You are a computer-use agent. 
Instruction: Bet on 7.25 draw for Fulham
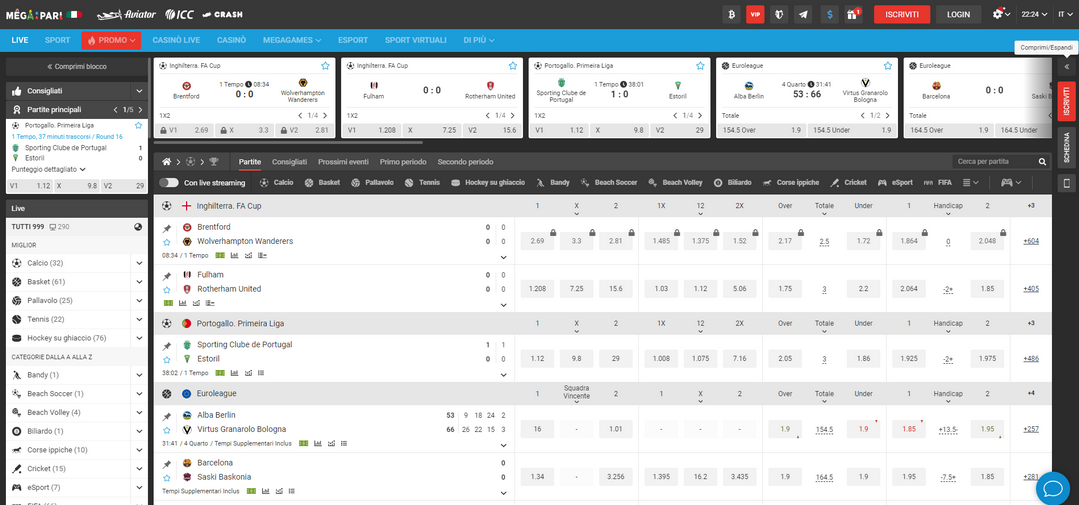(x=577, y=289)
